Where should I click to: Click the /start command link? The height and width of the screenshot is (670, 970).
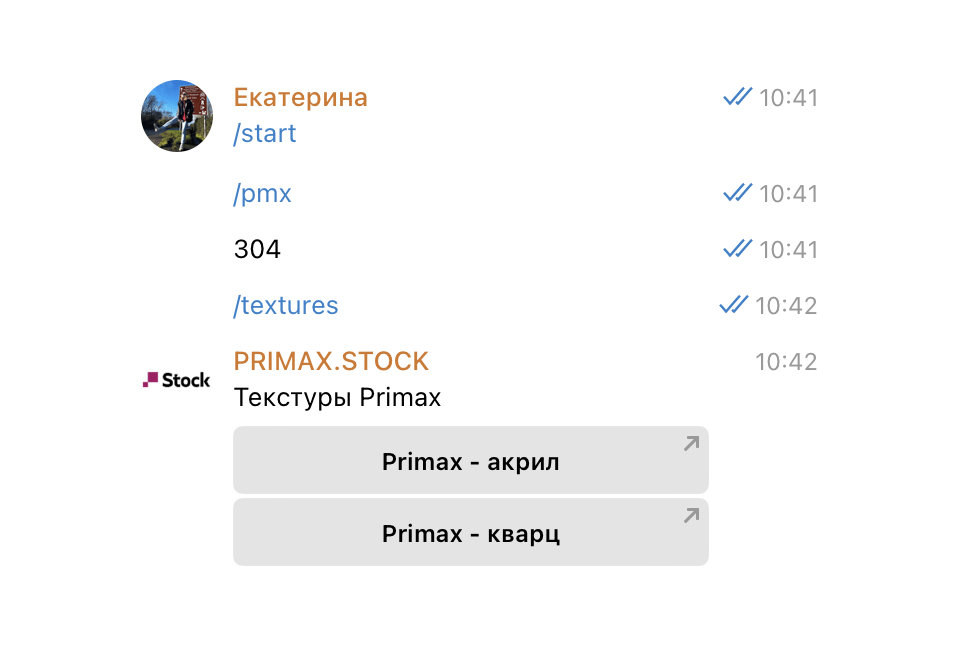[265, 133]
